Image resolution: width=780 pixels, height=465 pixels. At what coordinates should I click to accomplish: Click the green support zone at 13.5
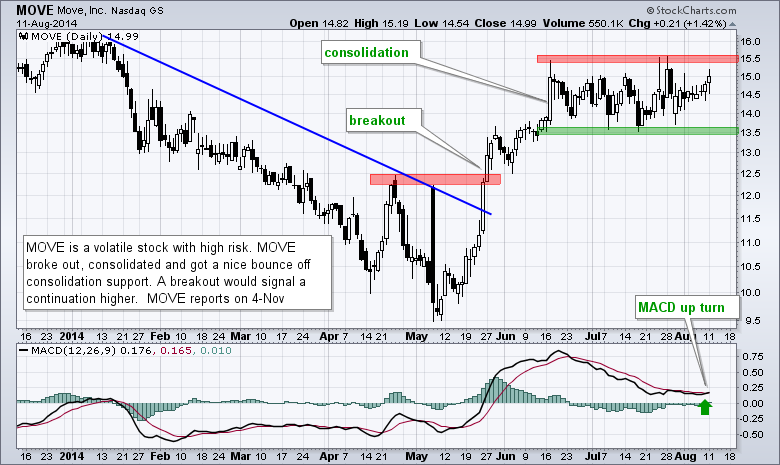pyautogui.click(x=638, y=131)
